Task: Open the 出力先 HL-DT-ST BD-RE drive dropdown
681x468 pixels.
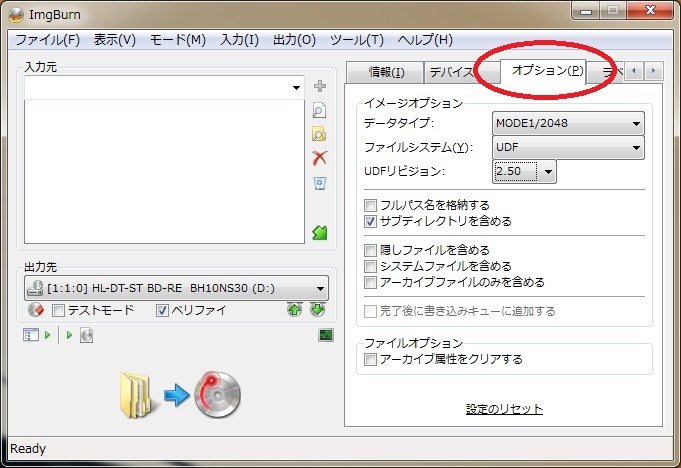Action: click(x=176, y=288)
